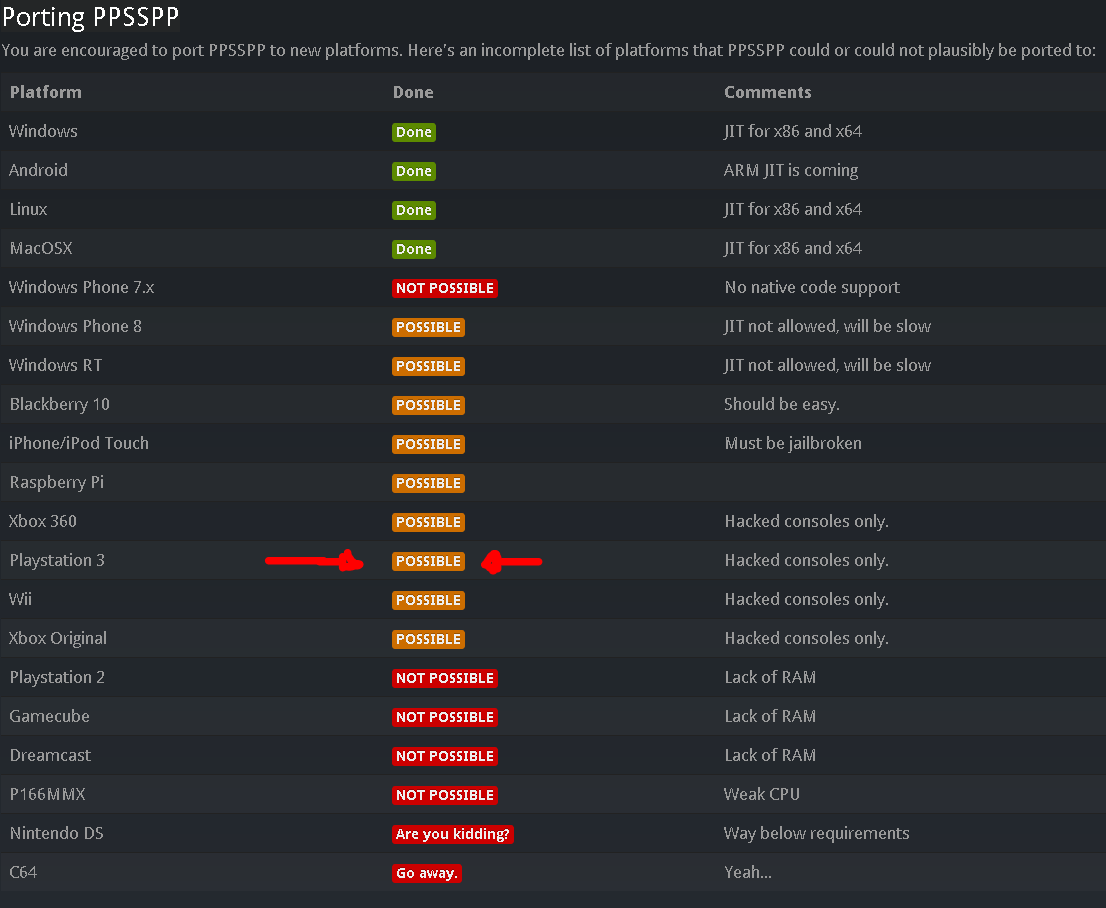The height and width of the screenshot is (908, 1106).
Task: Click the 'Must be jailbroken' comment
Action: (x=793, y=443)
